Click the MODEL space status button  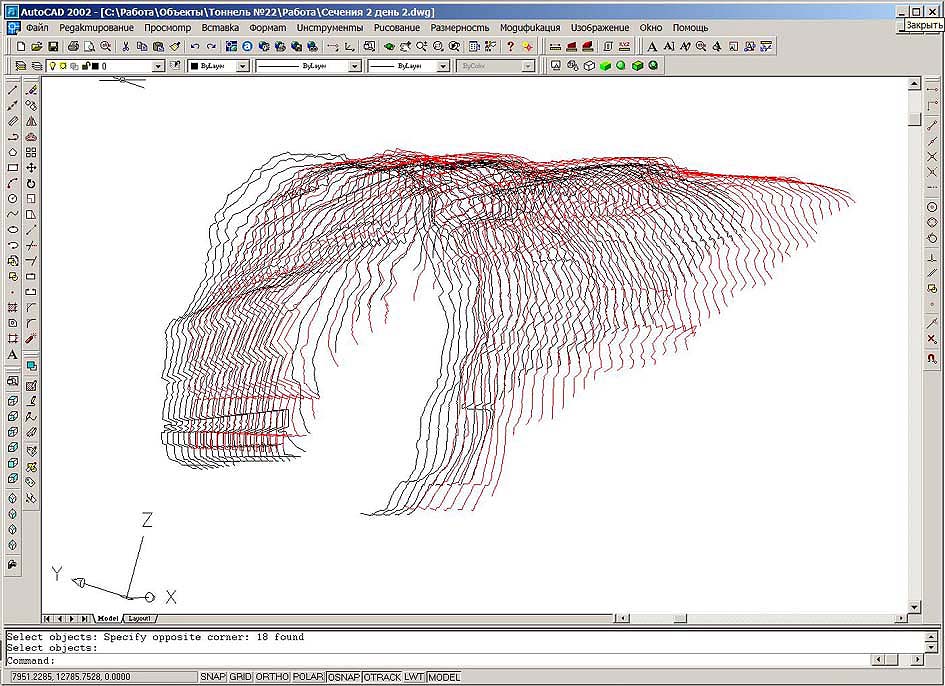click(444, 677)
